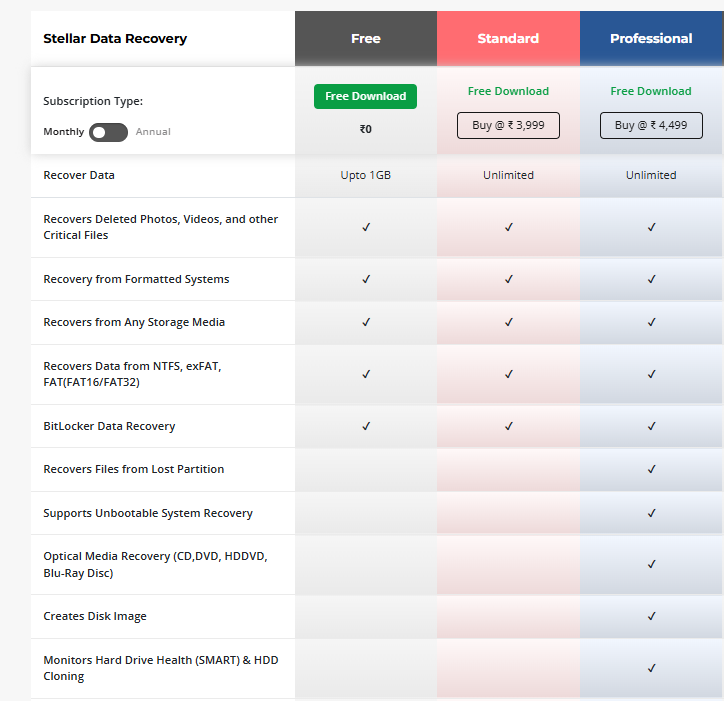Click Free column checkmark for BitLocker Data Recovery
724x701 pixels.
pos(366,426)
